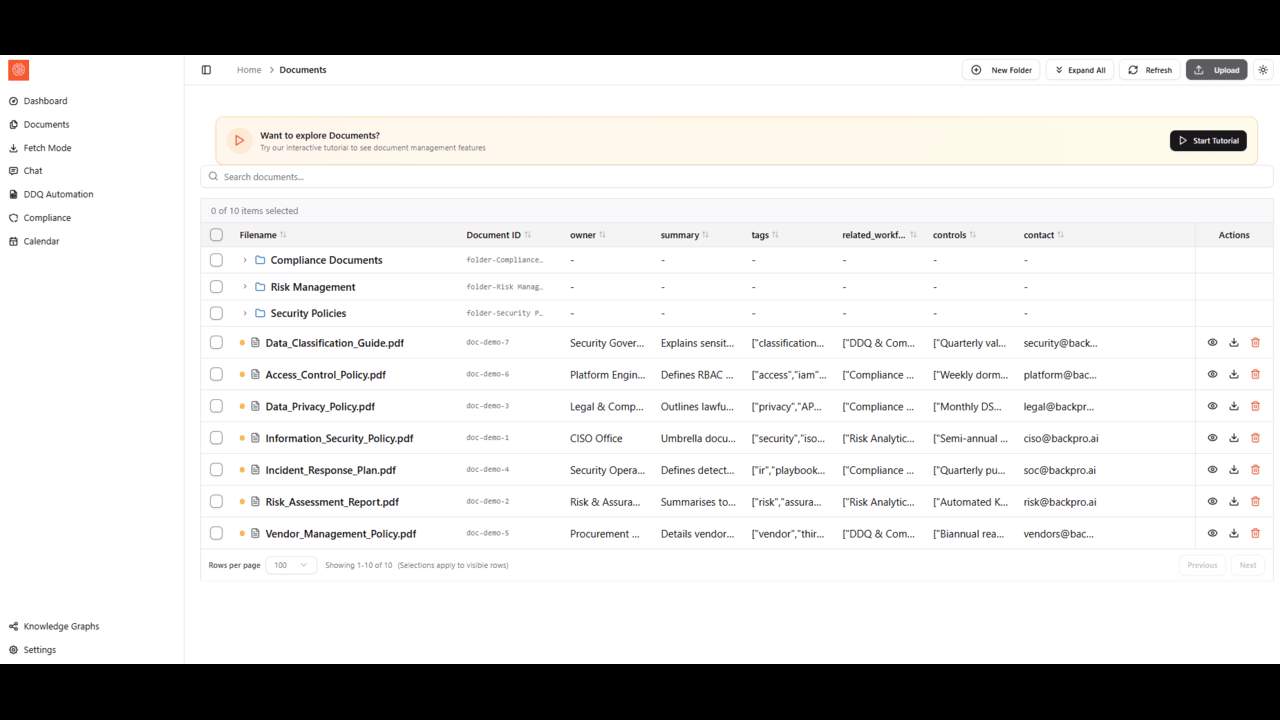Click CISO Office owner cell

(x=596, y=438)
